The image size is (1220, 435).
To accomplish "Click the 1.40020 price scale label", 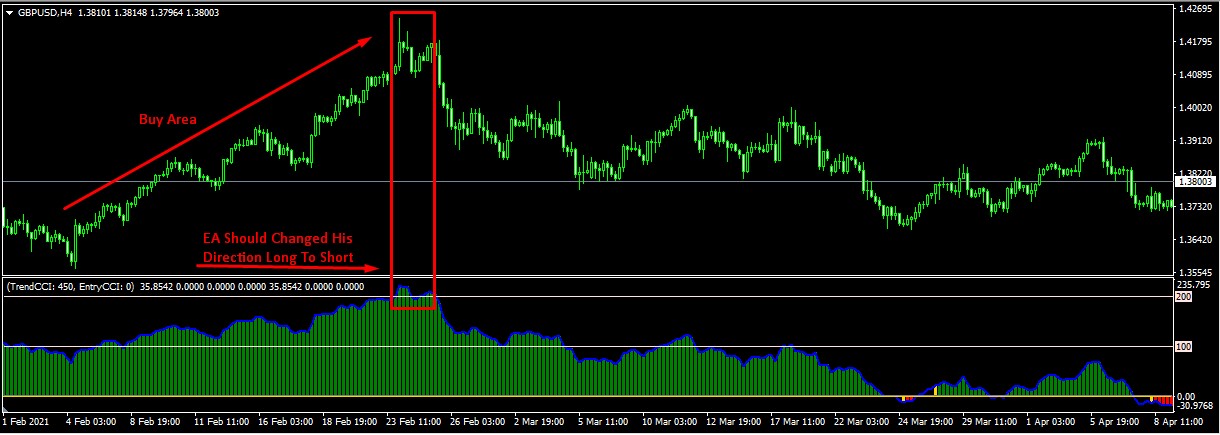I will (x=1193, y=108).
